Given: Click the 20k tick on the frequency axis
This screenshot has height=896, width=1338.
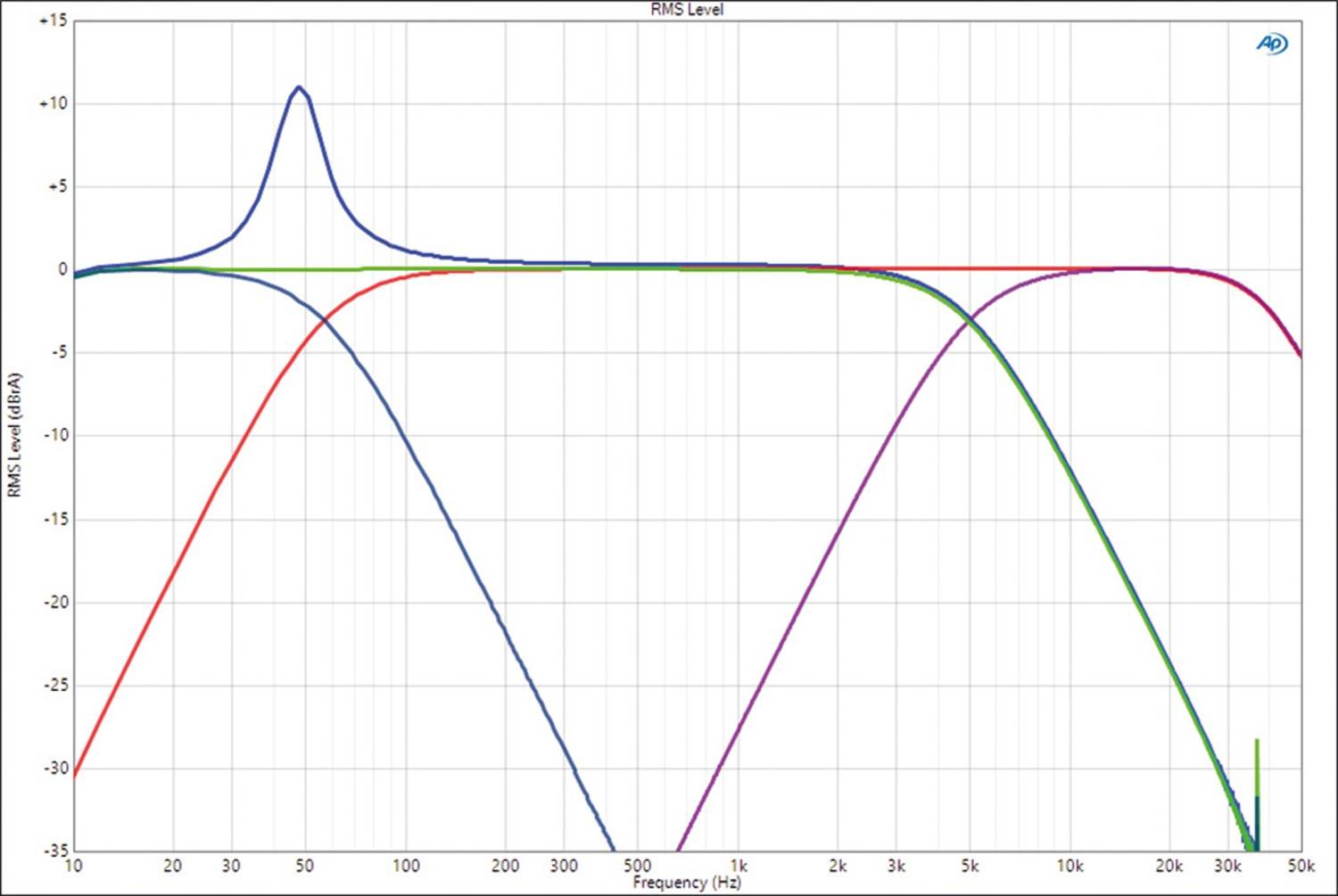Looking at the screenshot, I should tap(1169, 866).
